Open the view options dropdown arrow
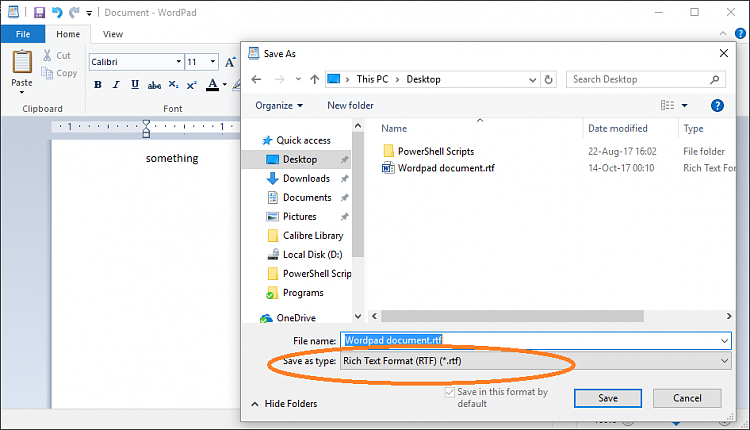750x430 pixels. 684,106
